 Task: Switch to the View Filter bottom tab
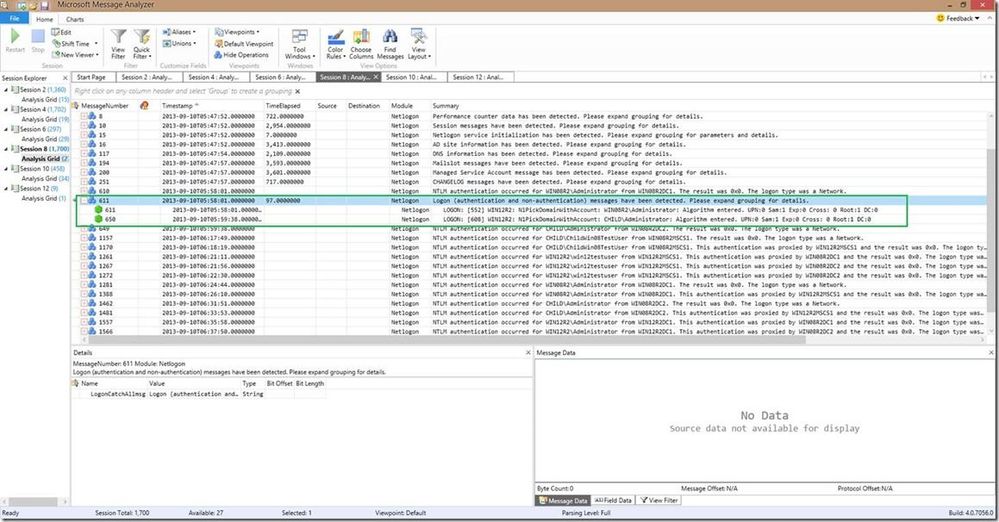point(659,500)
